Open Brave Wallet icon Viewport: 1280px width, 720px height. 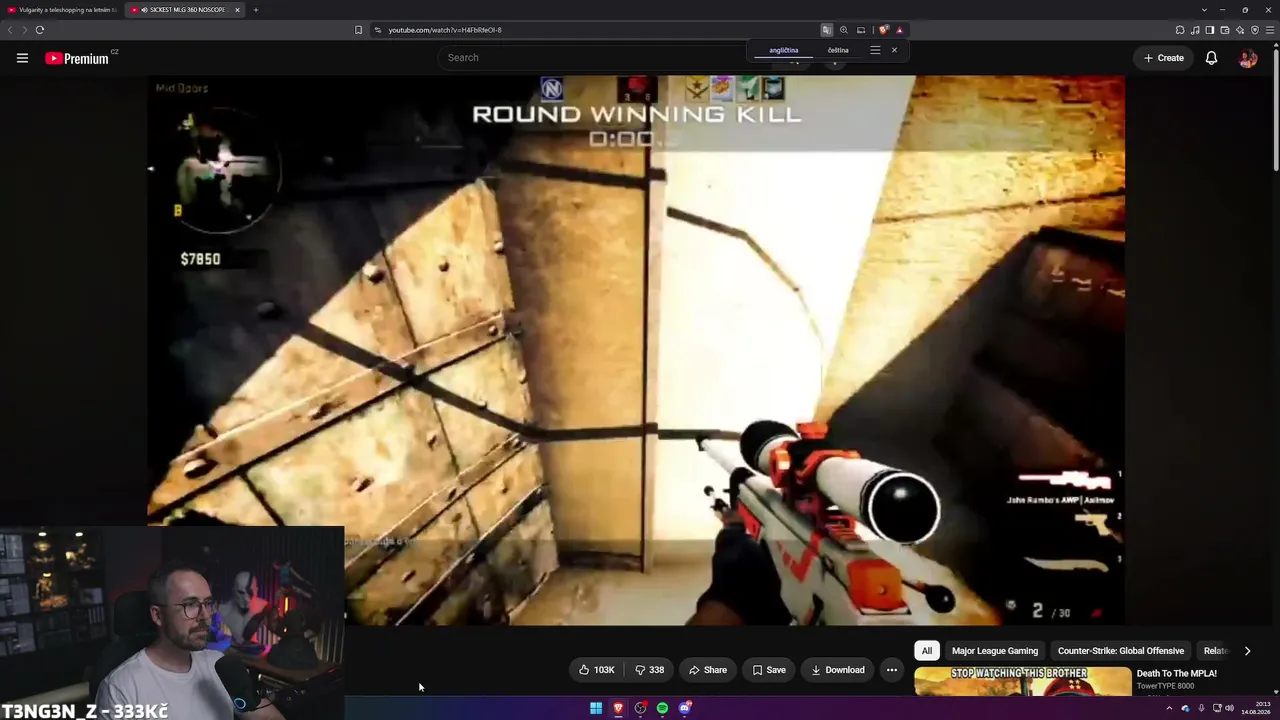1225,30
